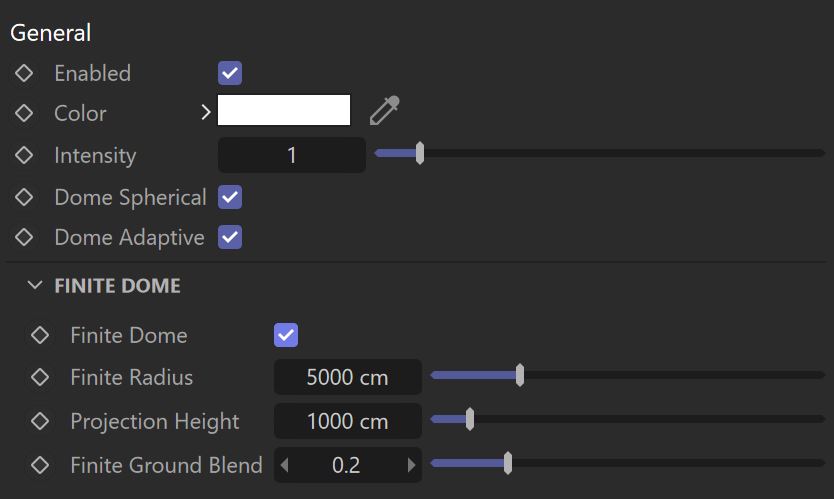Click the Dome Adaptive label

point(129,237)
